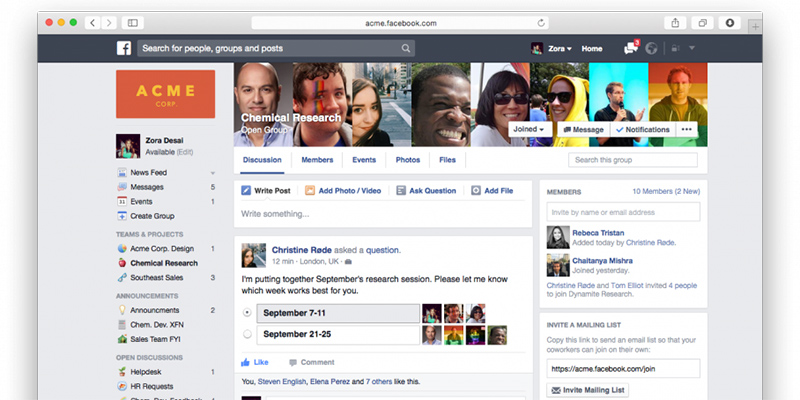The image size is (800, 400).
Task: Open the messages notification icon
Action: [630, 48]
